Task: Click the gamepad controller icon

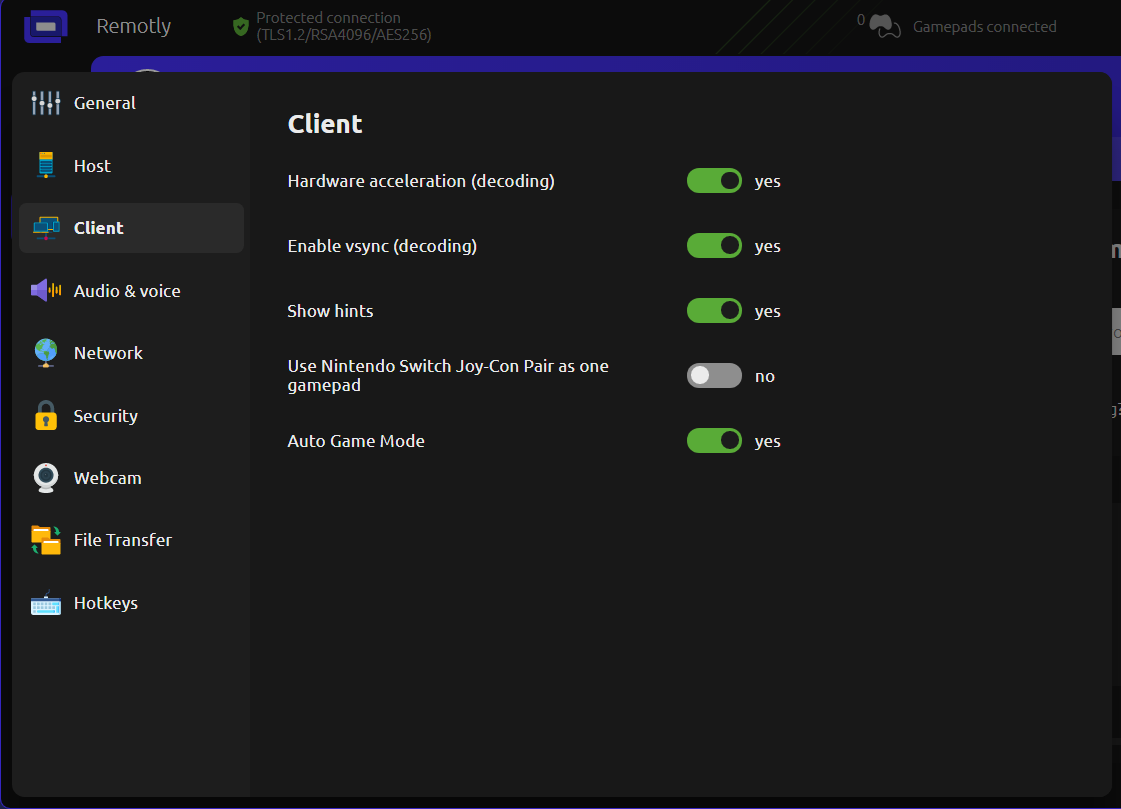Action: pyautogui.click(x=885, y=27)
